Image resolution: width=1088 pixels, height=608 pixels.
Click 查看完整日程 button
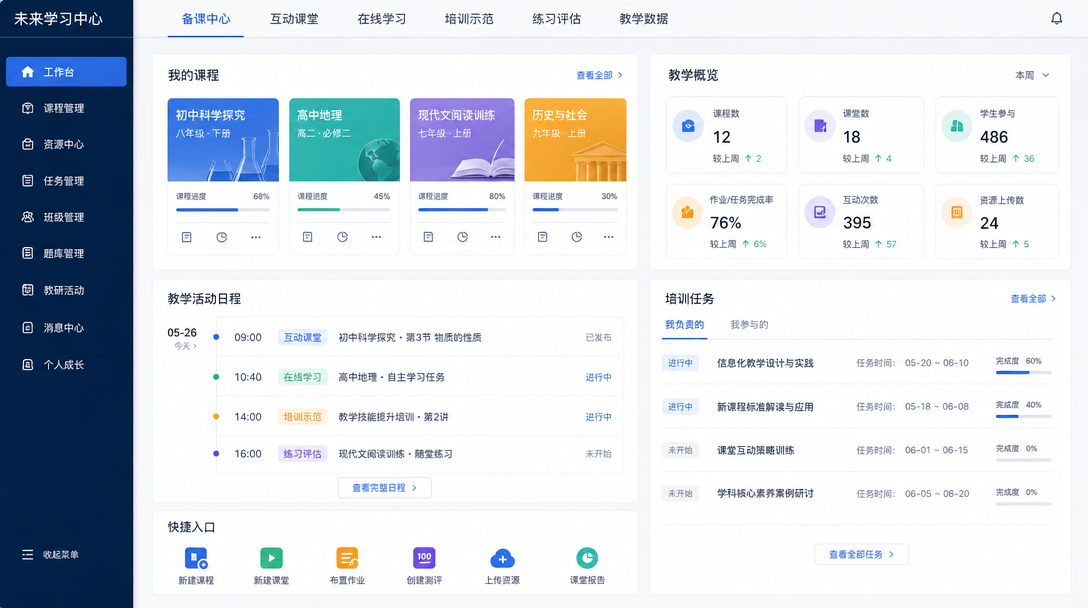click(384, 488)
